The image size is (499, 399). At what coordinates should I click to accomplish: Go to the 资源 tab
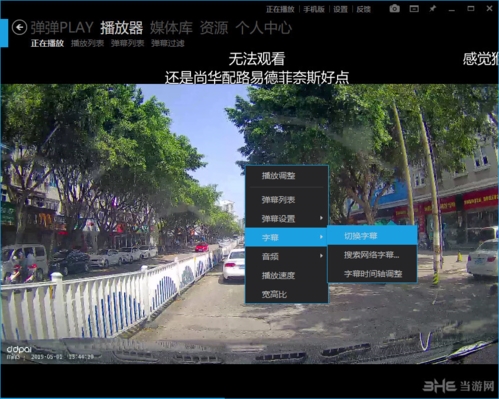[x=214, y=28]
